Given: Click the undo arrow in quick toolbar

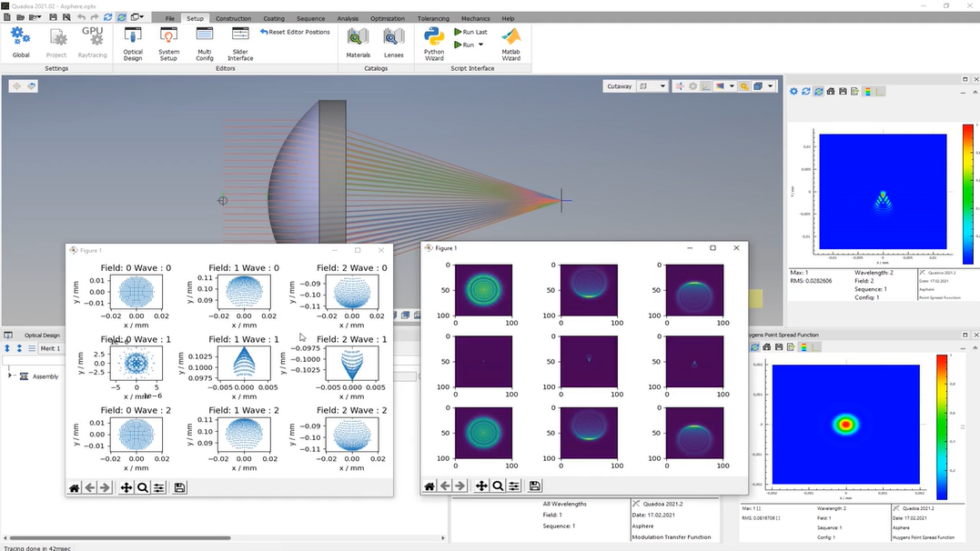Looking at the screenshot, I should (x=81, y=17).
